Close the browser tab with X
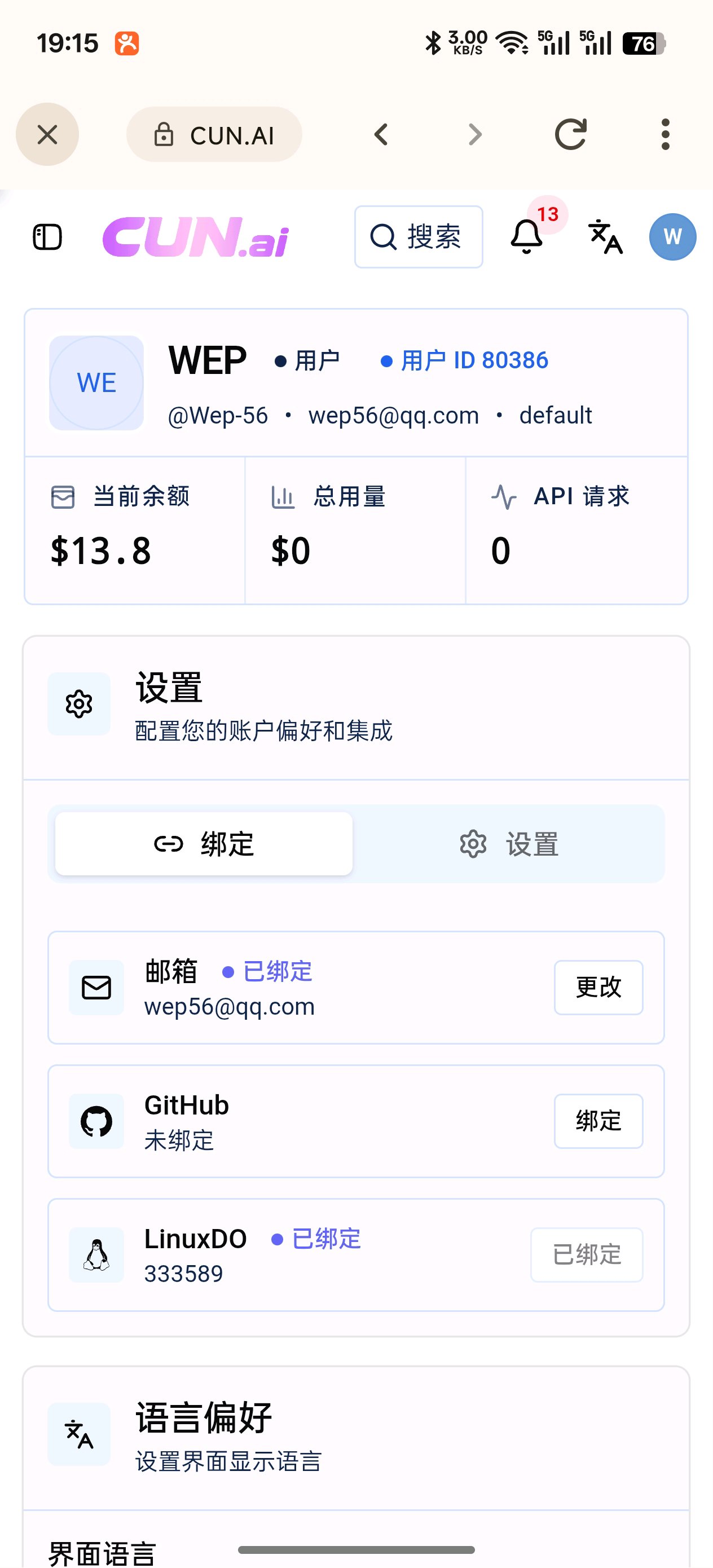The height and width of the screenshot is (1568, 713). (47, 134)
